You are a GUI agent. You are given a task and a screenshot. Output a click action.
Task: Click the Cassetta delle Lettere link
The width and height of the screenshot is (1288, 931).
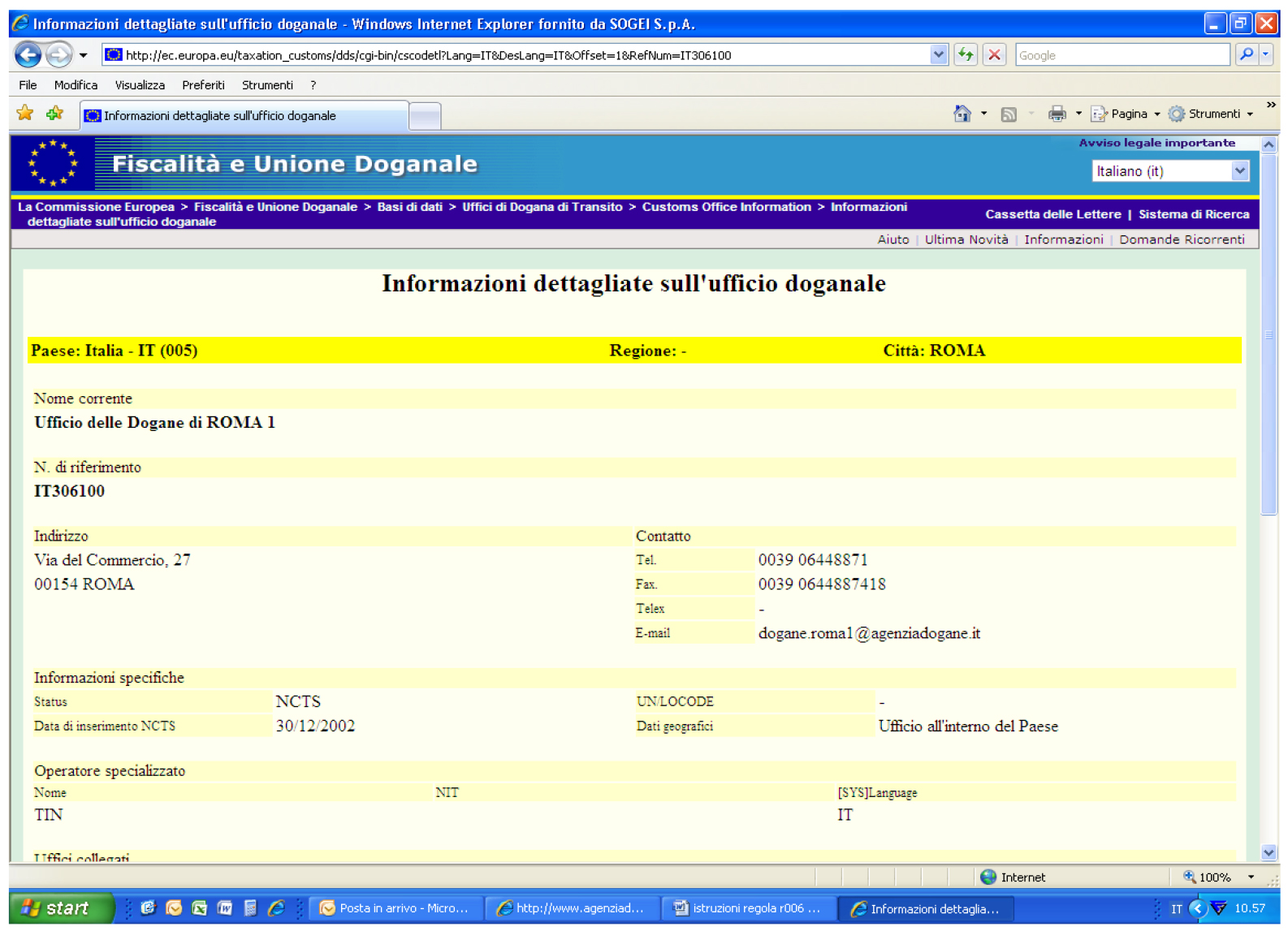tap(1052, 214)
